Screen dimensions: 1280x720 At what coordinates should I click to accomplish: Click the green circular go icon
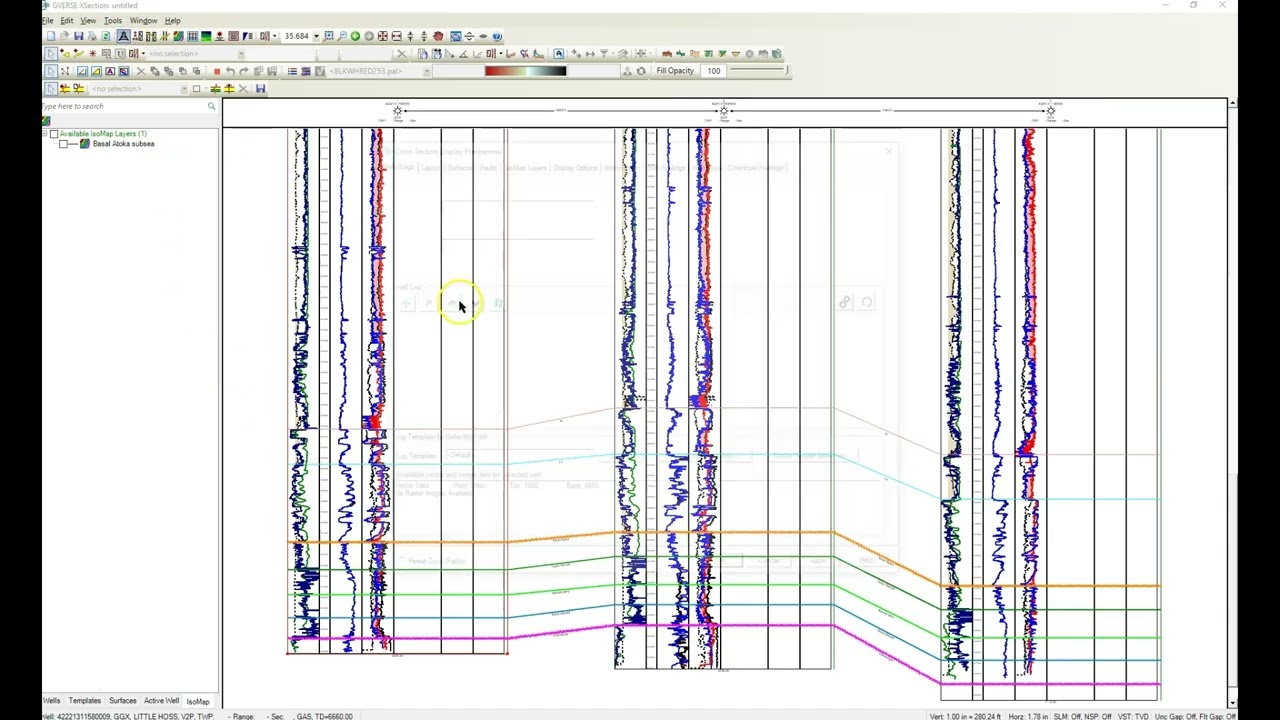(355, 36)
